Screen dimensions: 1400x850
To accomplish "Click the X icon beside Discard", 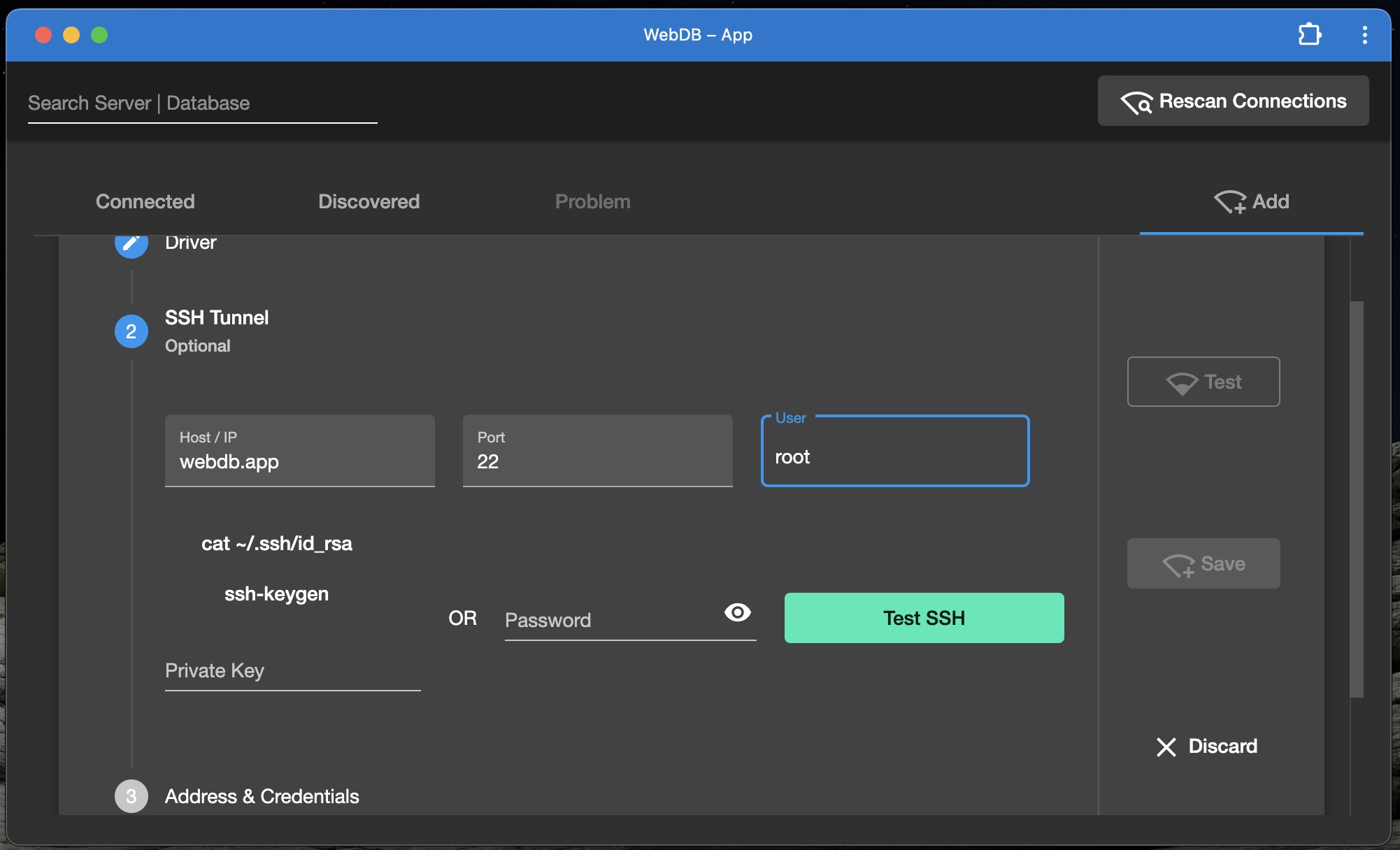I will click(x=1166, y=747).
